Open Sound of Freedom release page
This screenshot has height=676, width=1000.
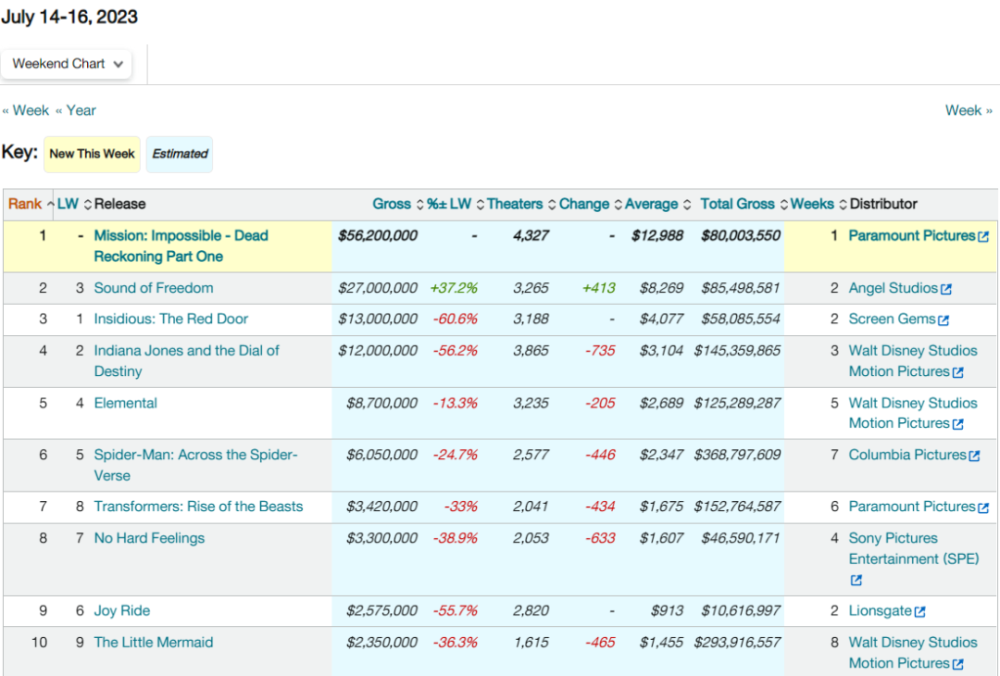coord(153,288)
